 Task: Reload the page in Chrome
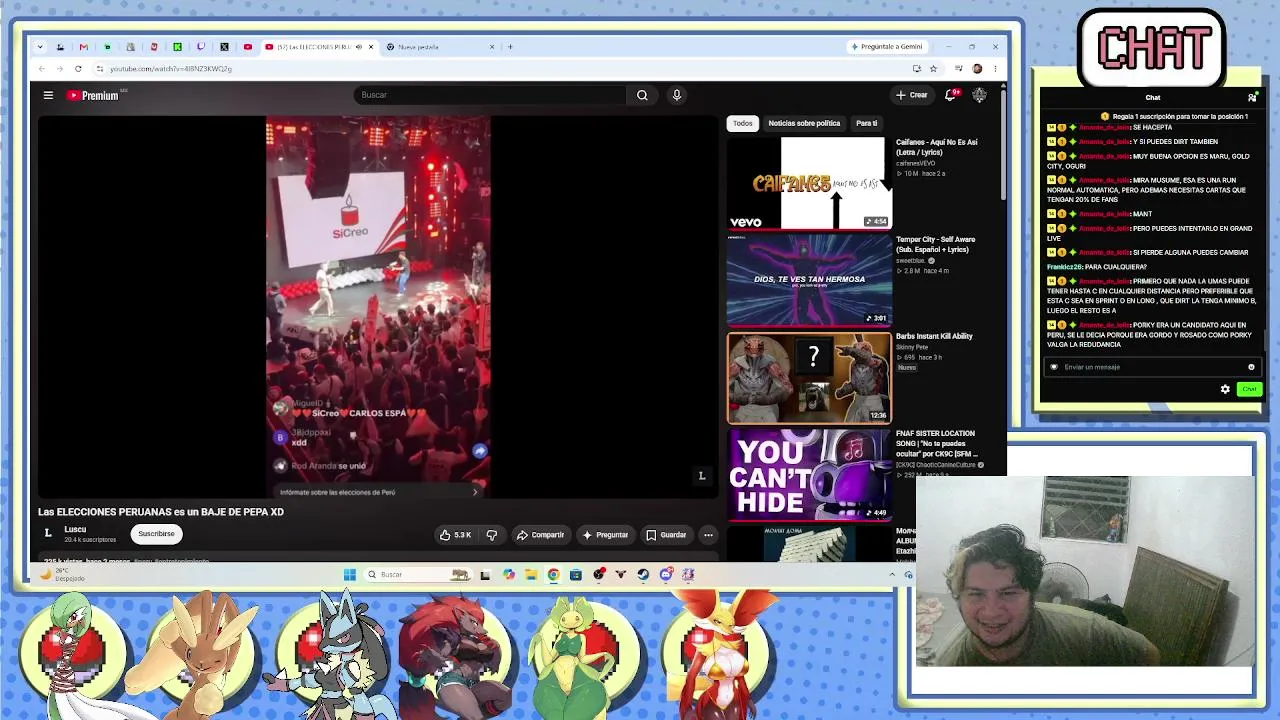[x=78, y=69]
